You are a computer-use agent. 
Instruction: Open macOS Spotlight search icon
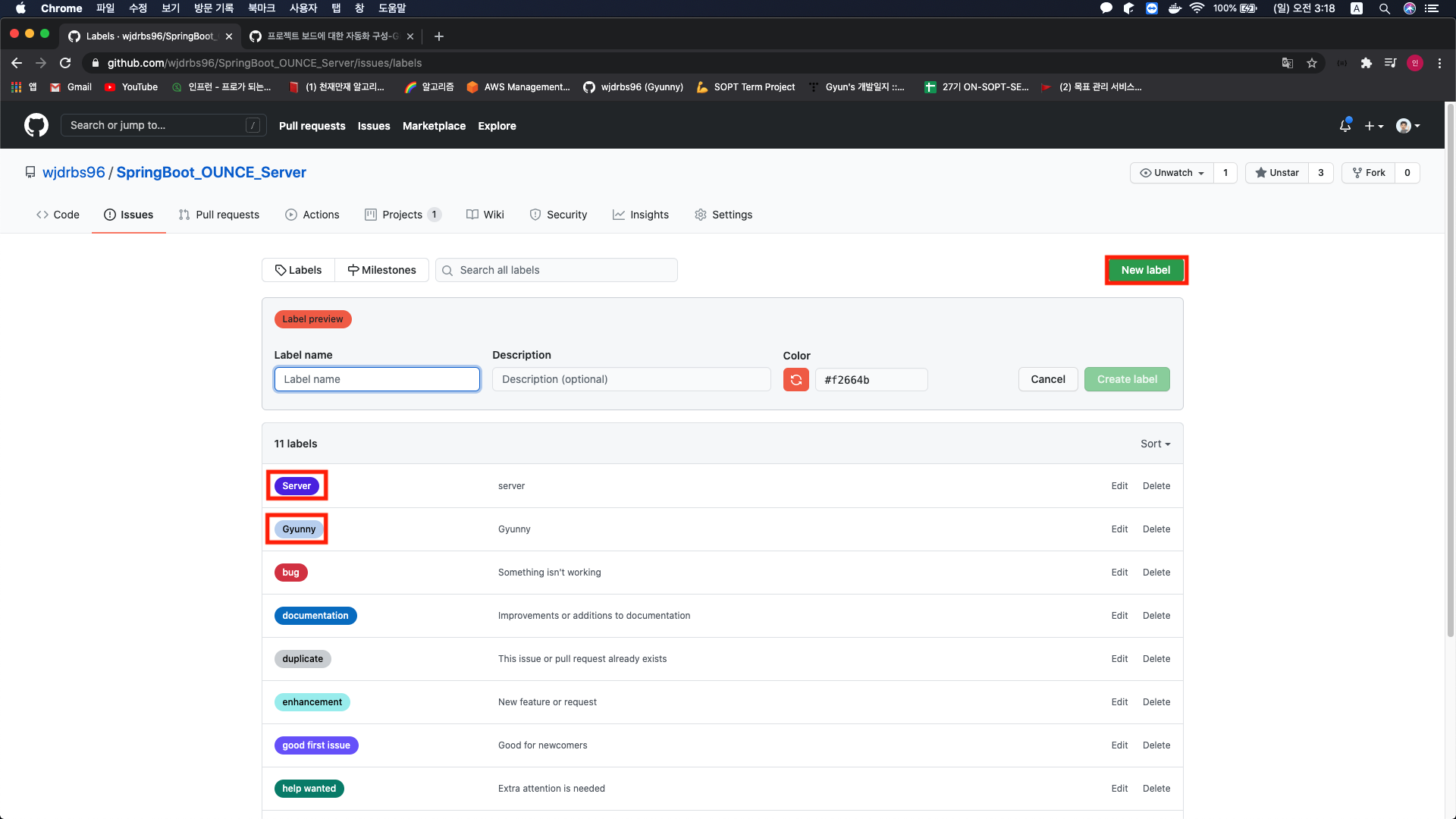1384,8
